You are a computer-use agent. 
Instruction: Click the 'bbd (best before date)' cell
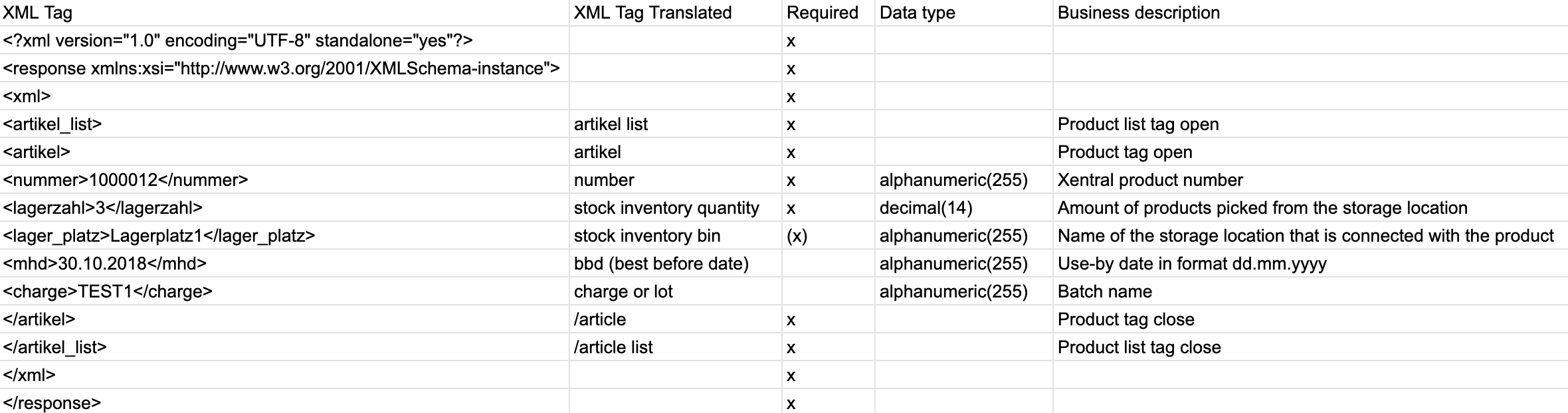pyautogui.click(x=661, y=264)
